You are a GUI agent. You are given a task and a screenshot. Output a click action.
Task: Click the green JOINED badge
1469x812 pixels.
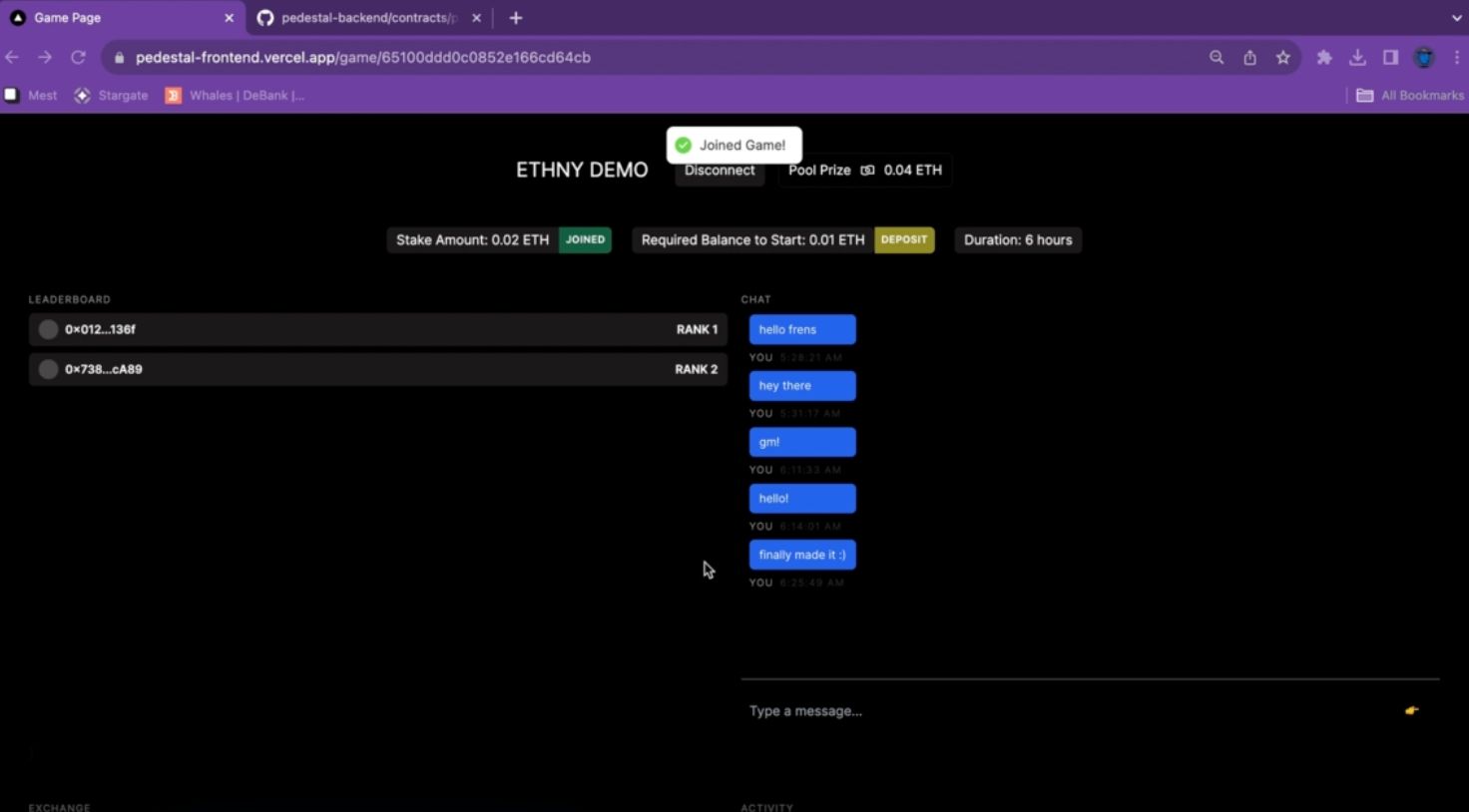point(585,239)
